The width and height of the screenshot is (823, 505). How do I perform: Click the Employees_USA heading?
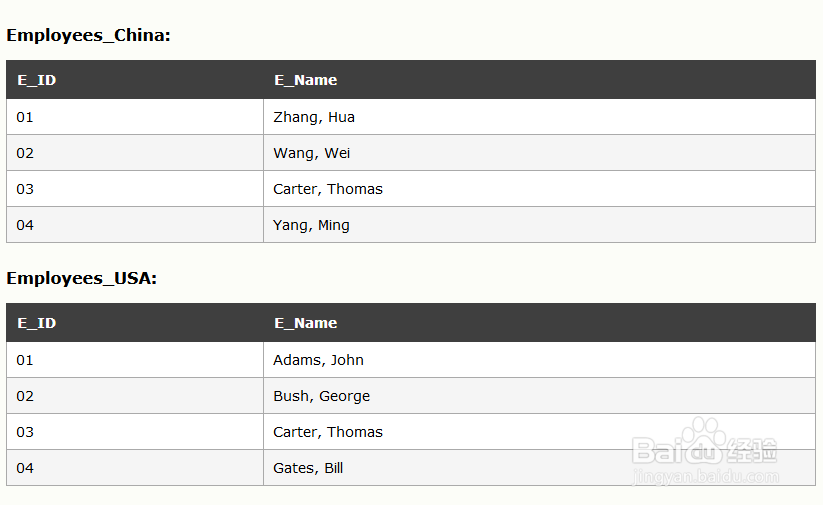(x=81, y=278)
